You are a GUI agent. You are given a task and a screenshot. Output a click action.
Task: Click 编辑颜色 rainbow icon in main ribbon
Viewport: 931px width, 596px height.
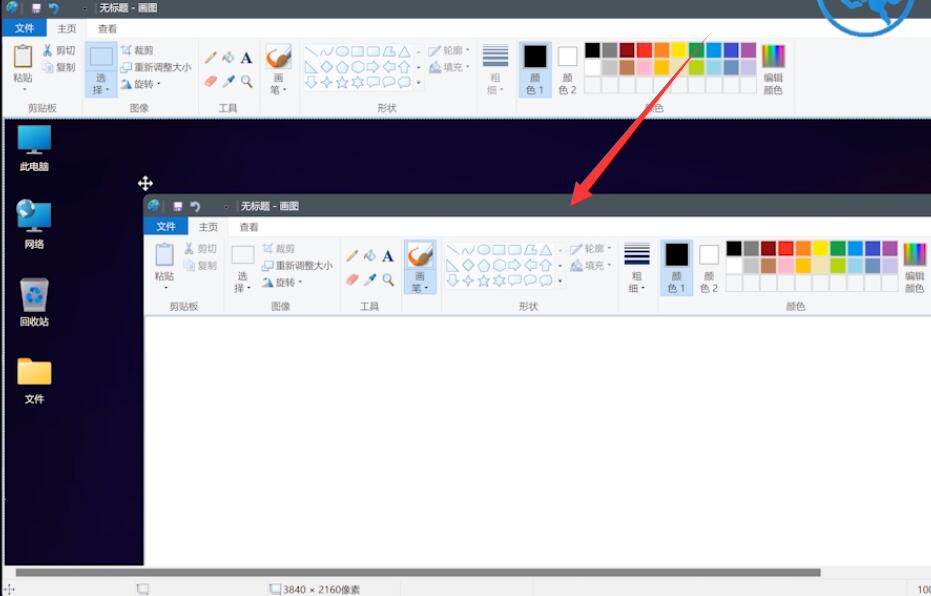773,56
